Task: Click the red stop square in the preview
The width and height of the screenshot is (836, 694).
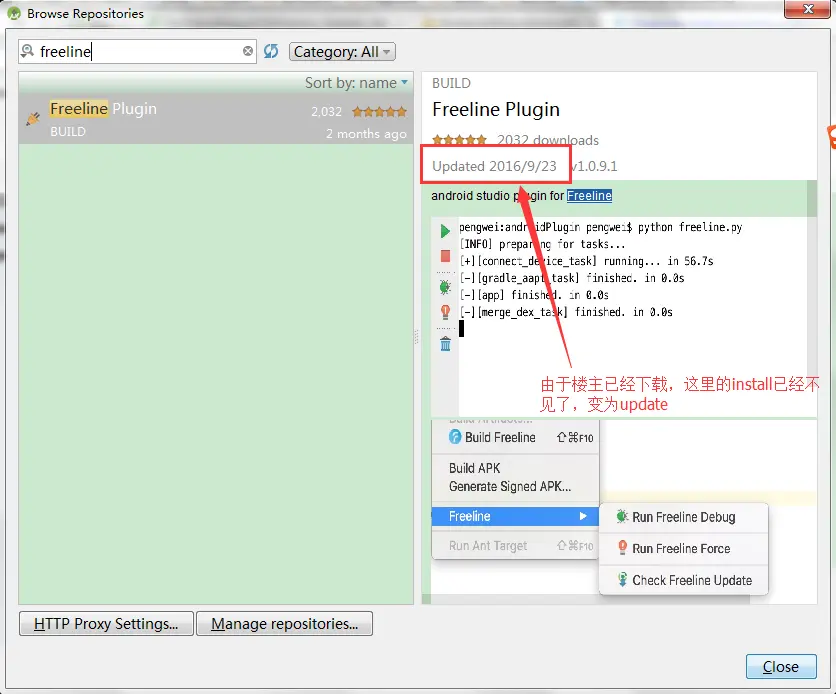Action: point(445,256)
